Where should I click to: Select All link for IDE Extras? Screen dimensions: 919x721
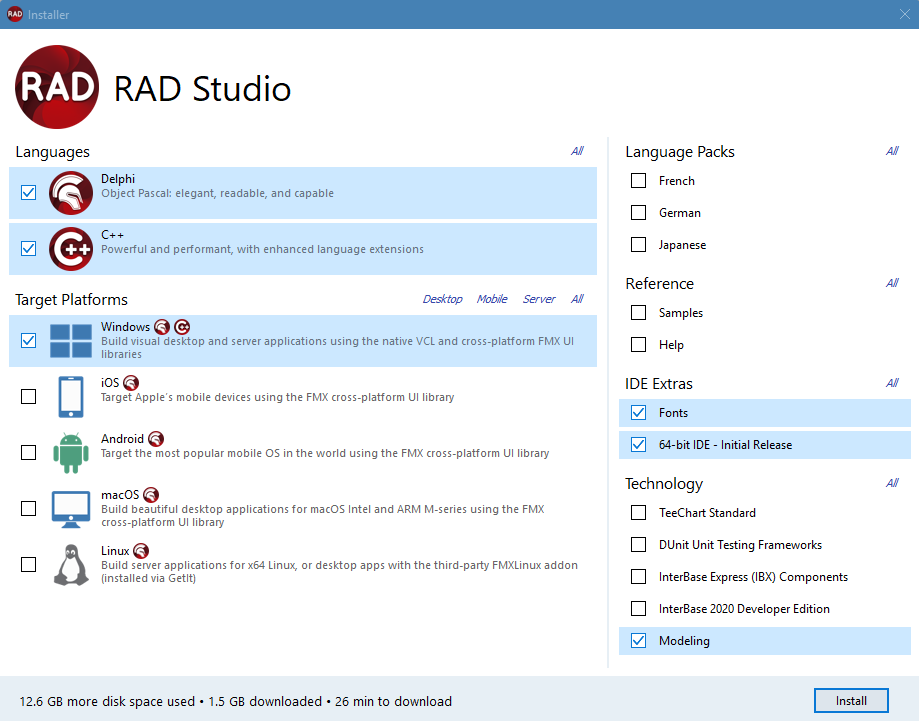tap(892, 383)
